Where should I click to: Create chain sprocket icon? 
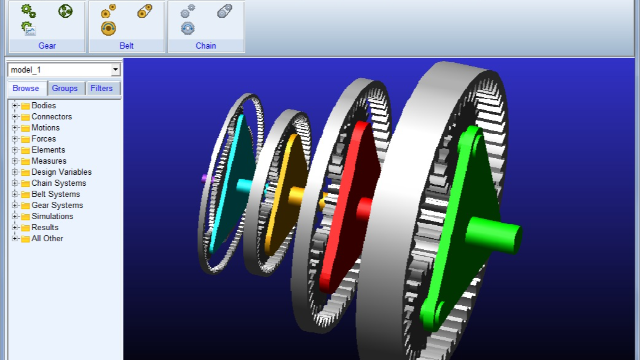[188, 11]
